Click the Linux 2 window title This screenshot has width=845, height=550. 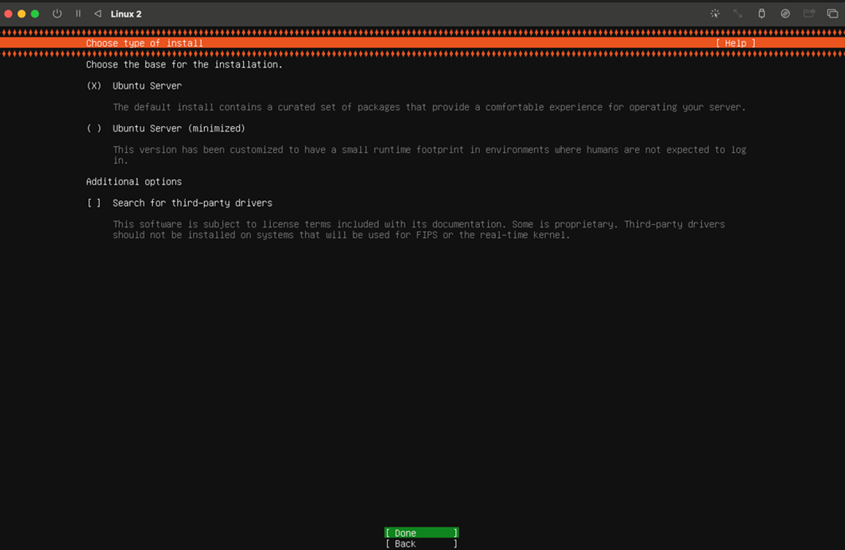click(x=126, y=14)
